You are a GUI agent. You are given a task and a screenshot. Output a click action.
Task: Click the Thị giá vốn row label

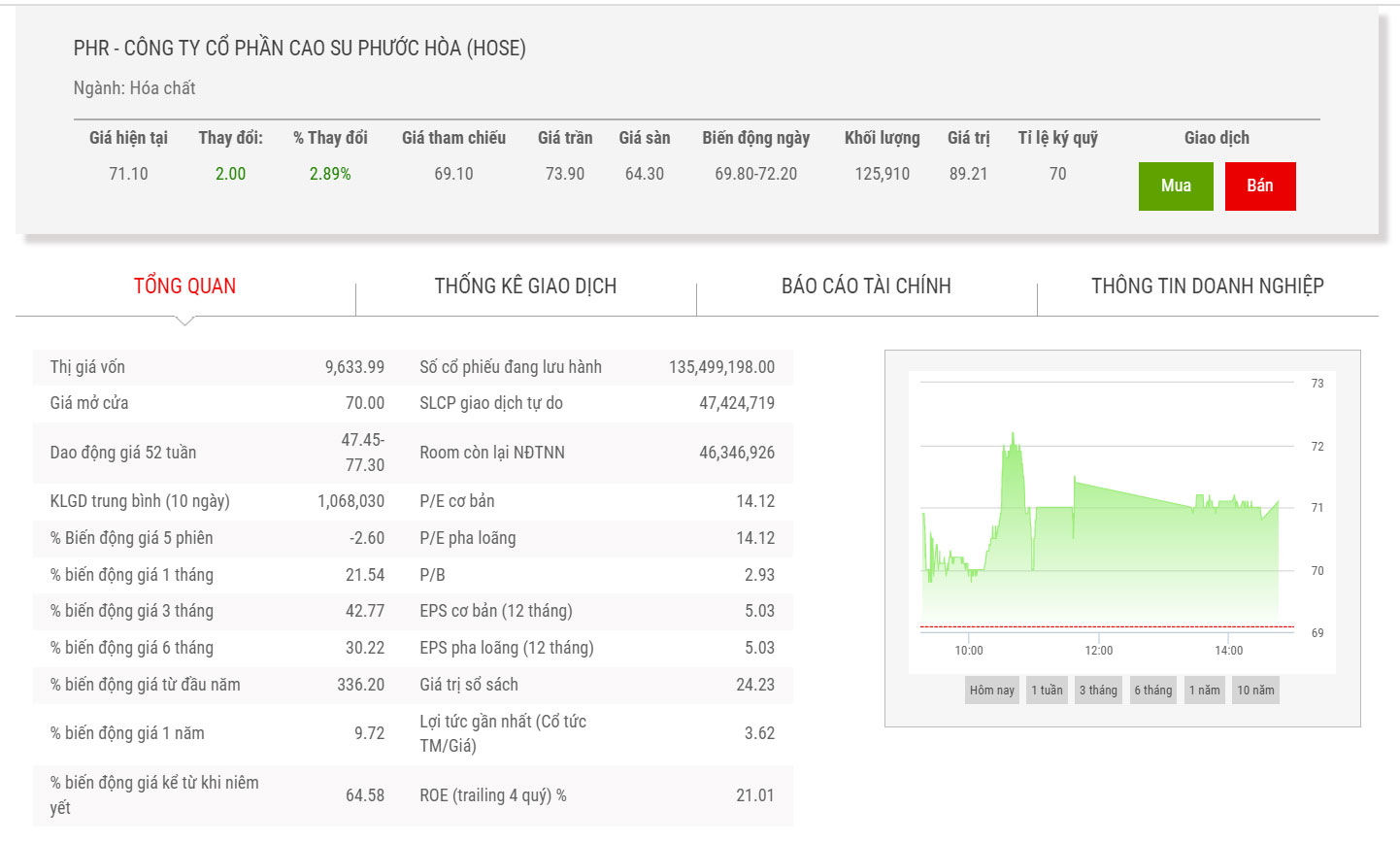click(87, 367)
